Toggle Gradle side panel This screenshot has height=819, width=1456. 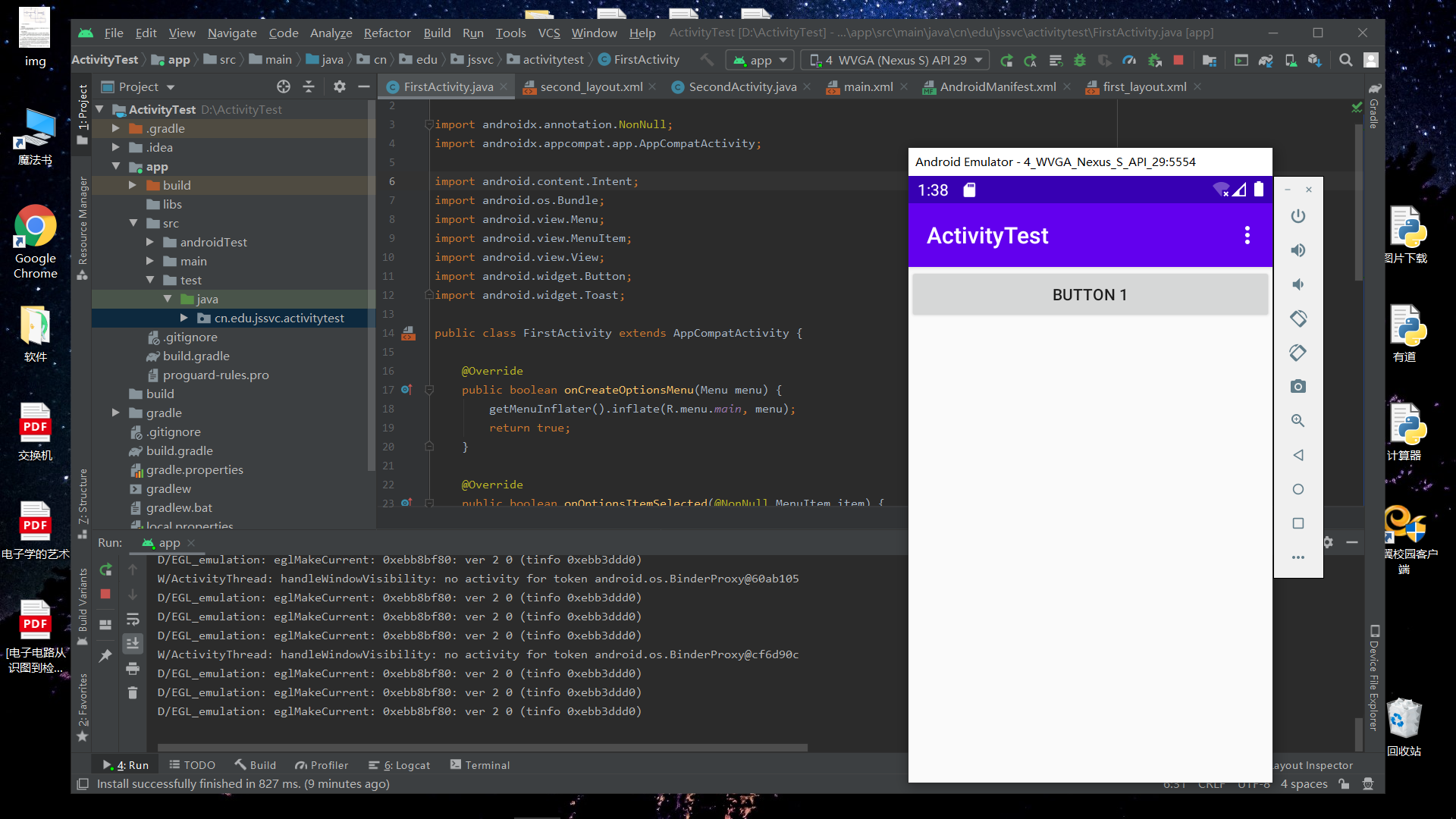tap(1374, 105)
